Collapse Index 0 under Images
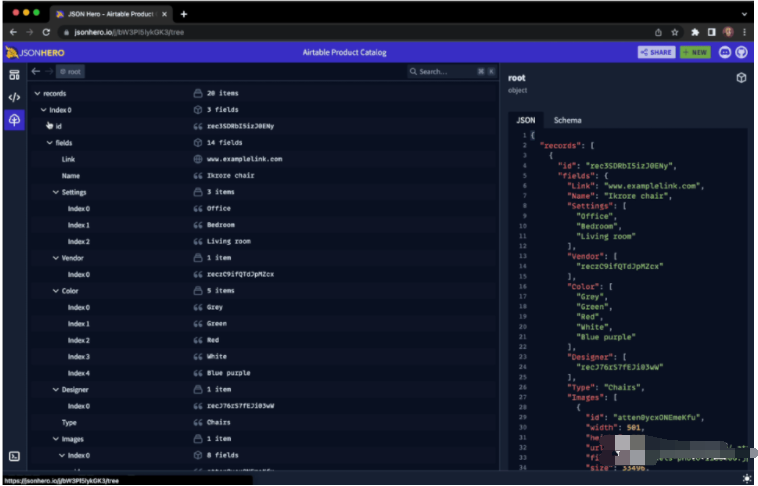Image resolution: width=758 pixels, height=486 pixels. [62, 455]
